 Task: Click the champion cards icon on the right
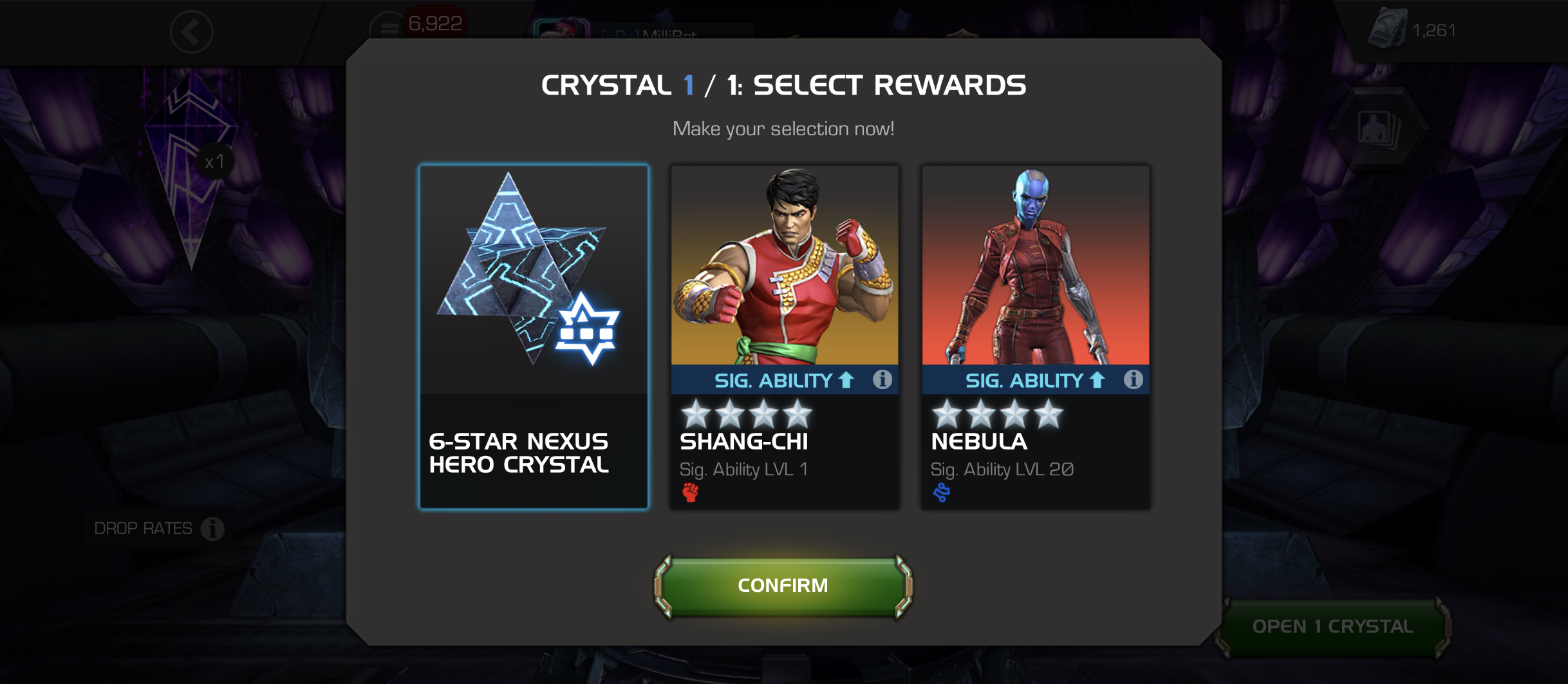[1378, 129]
